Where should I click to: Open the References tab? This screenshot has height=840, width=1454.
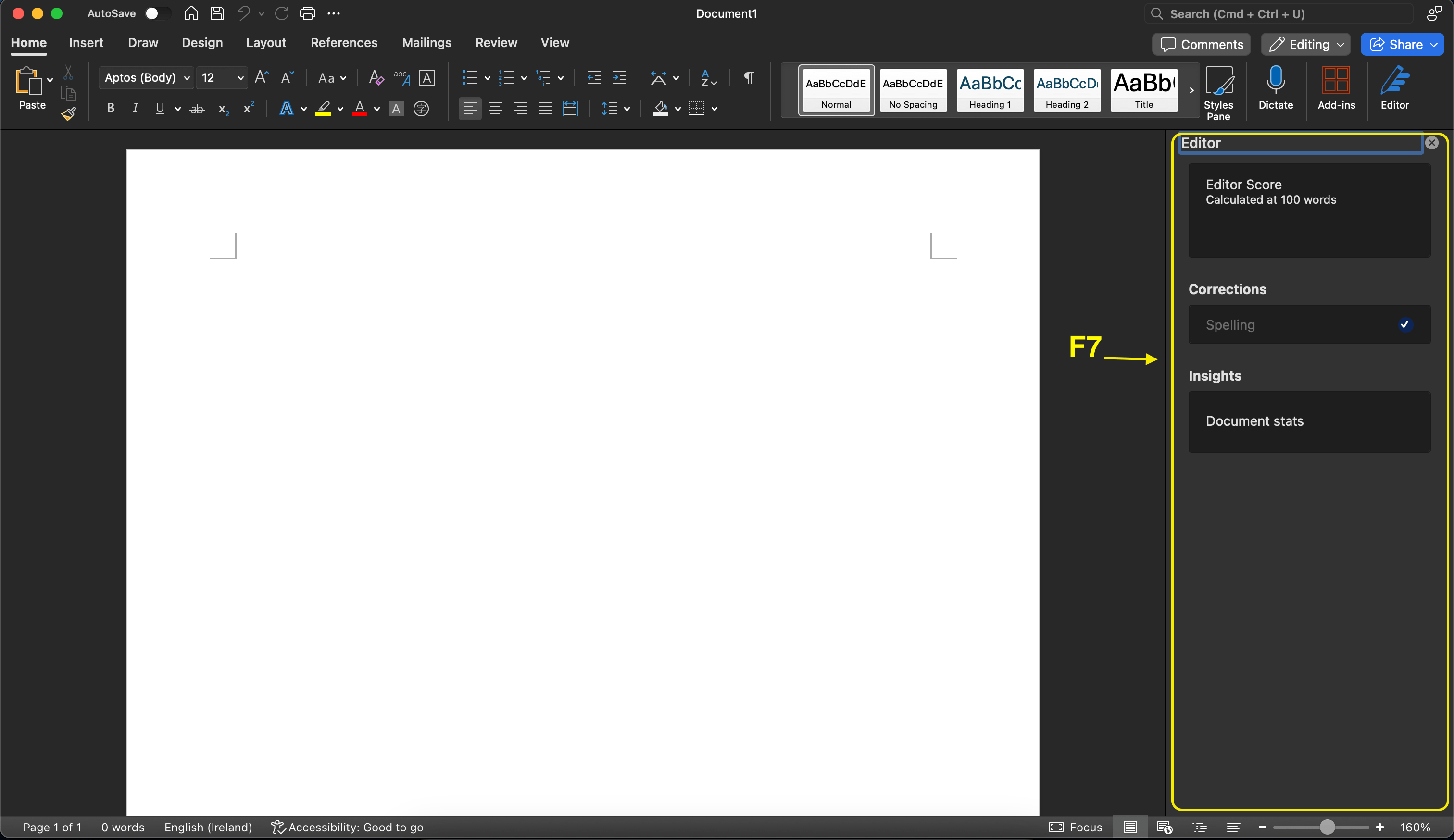click(344, 43)
